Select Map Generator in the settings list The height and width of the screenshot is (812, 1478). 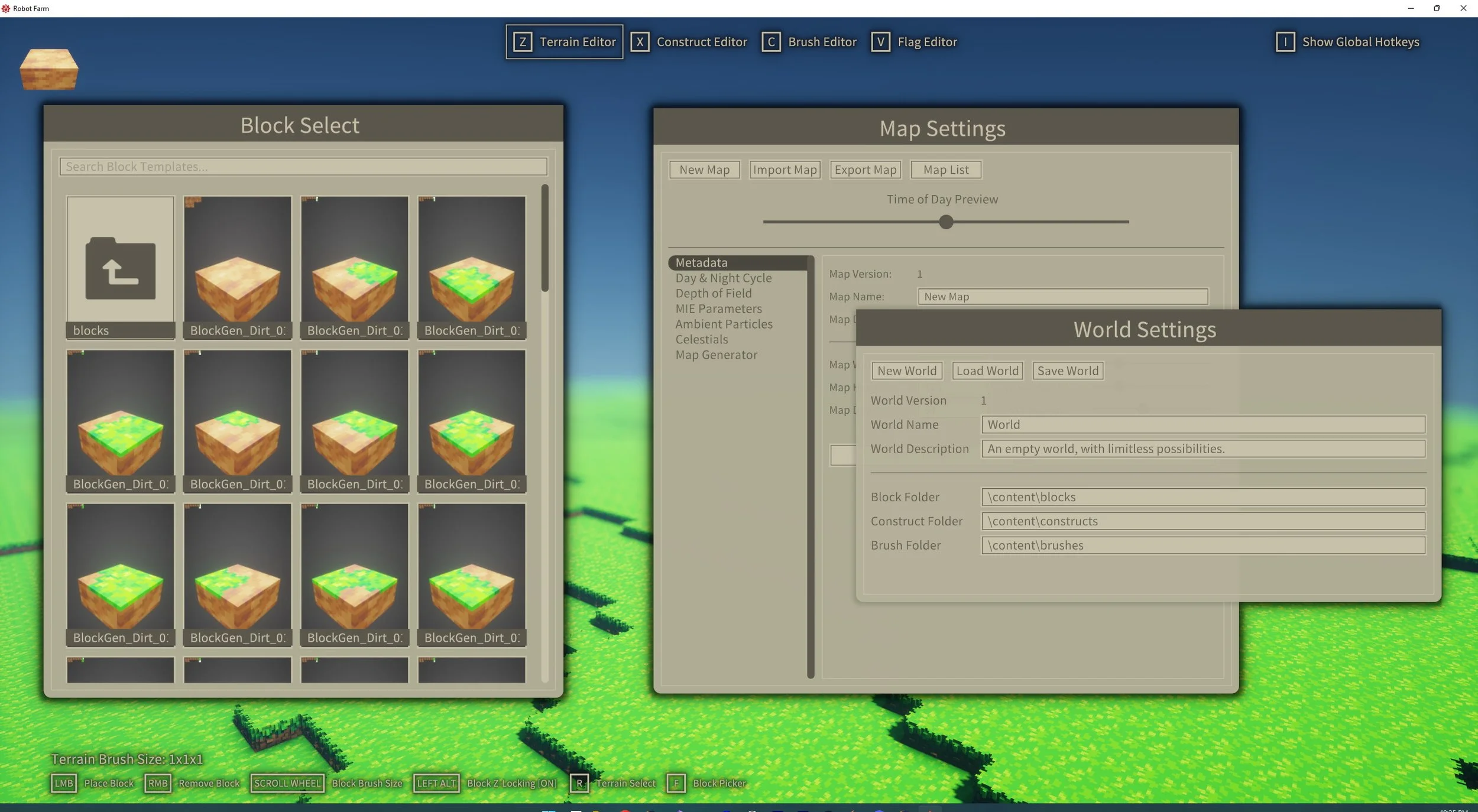[x=716, y=355]
